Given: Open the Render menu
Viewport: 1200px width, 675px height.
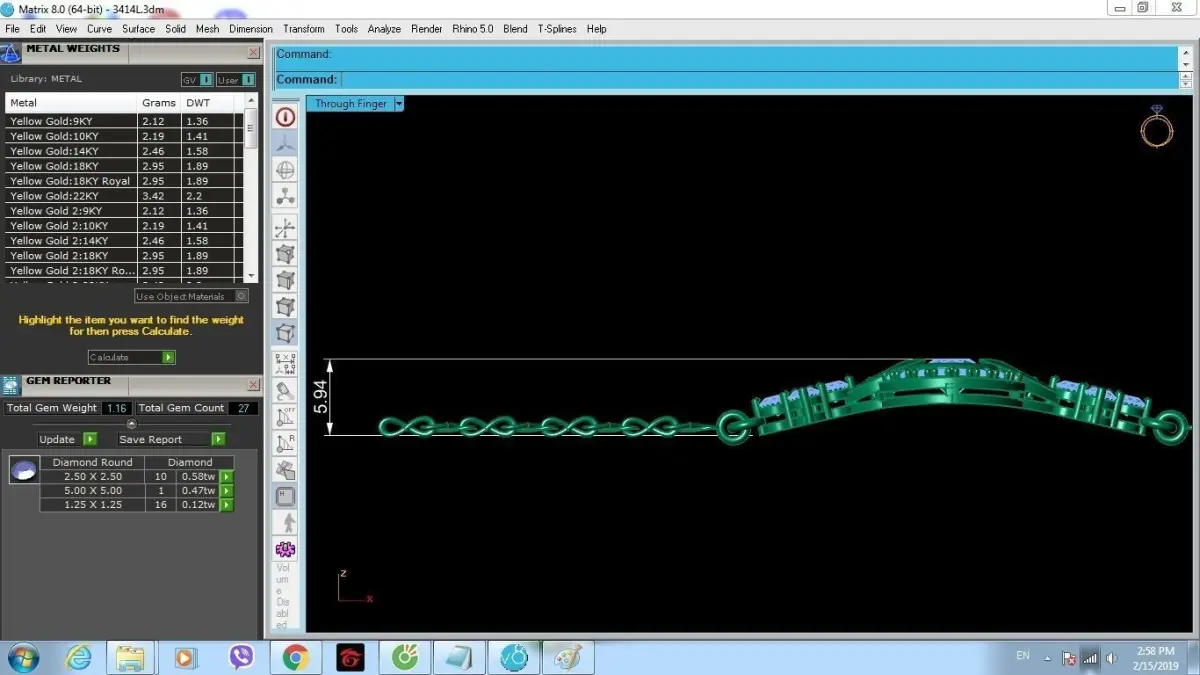Looking at the screenshot, I should pyautogui.click(x=427, y=29).
